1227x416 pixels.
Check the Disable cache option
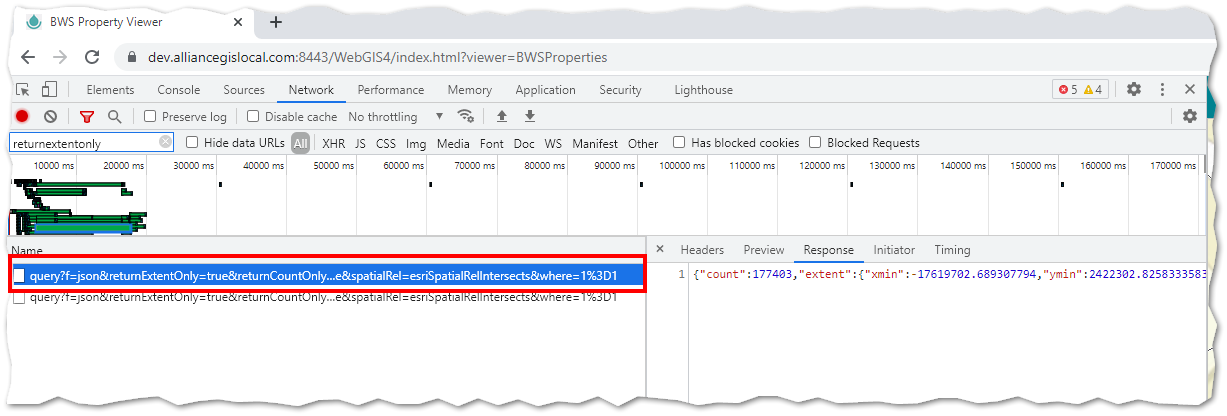point(254,117)
